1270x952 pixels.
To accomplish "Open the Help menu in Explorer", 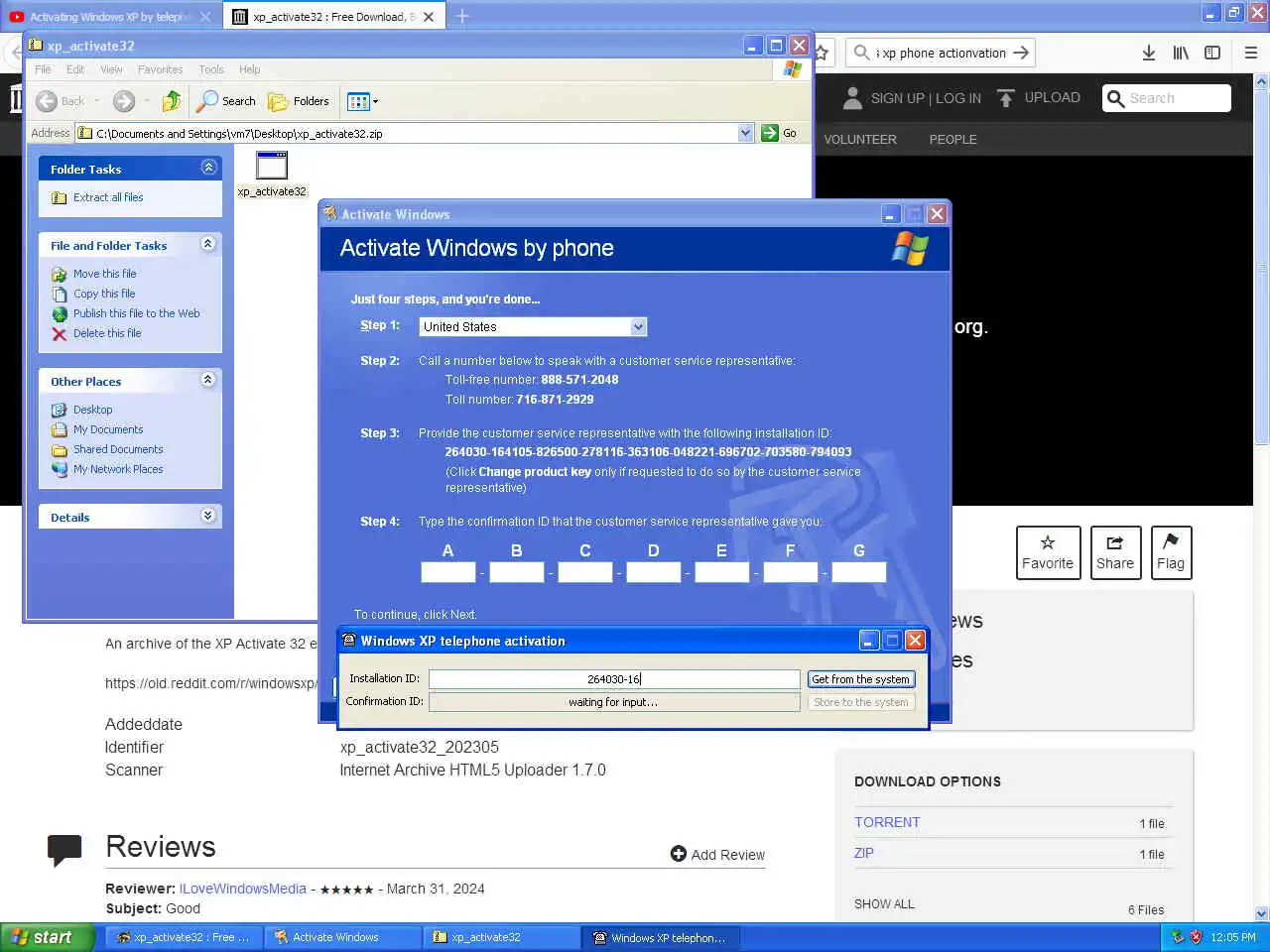I will [x=249, y=69].
